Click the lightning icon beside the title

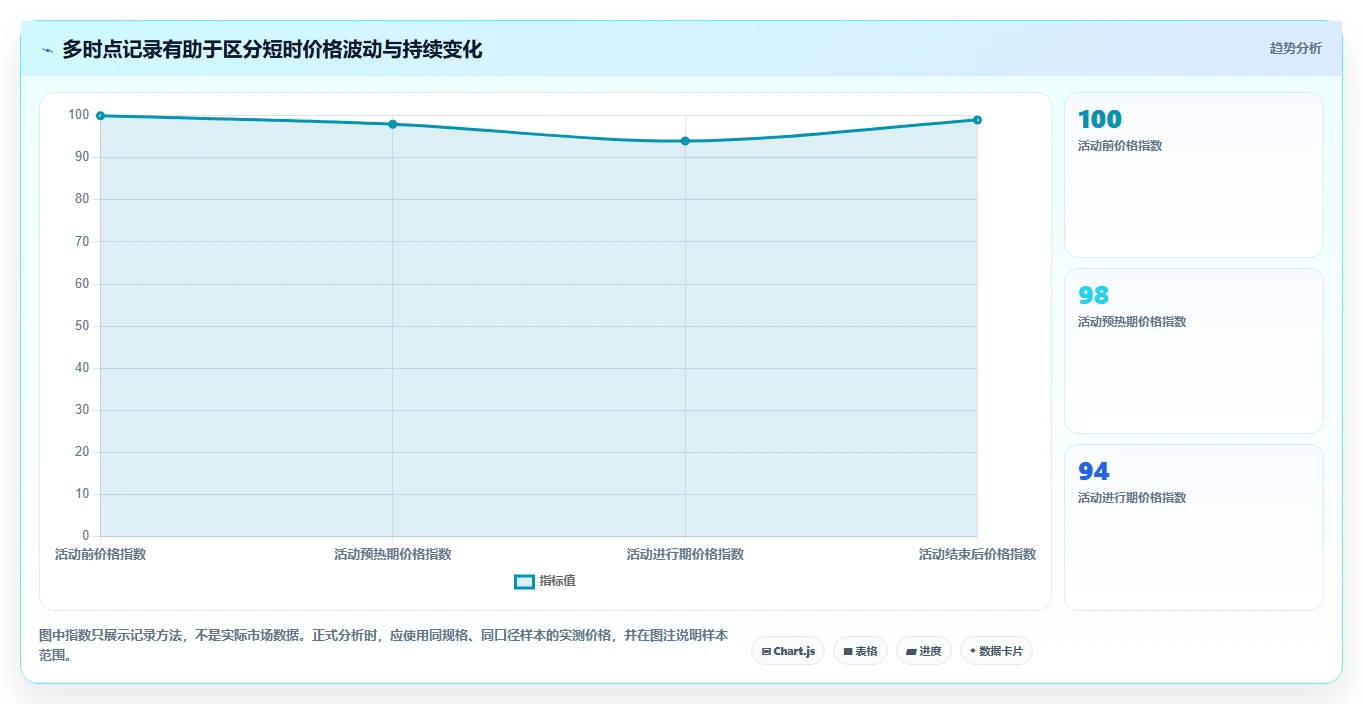[x=48, y=49]
